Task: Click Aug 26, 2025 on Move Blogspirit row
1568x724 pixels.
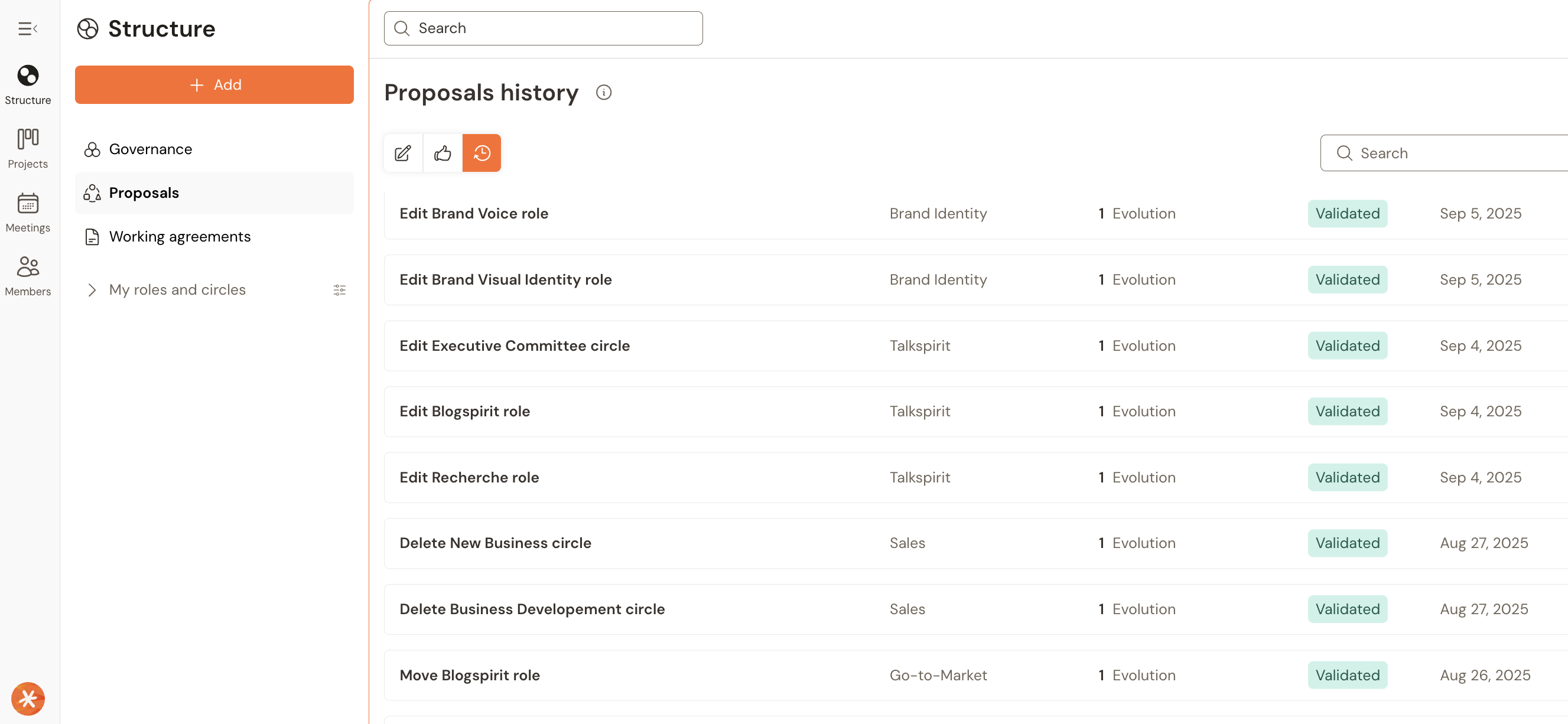Action: (x=1485, y=676)
